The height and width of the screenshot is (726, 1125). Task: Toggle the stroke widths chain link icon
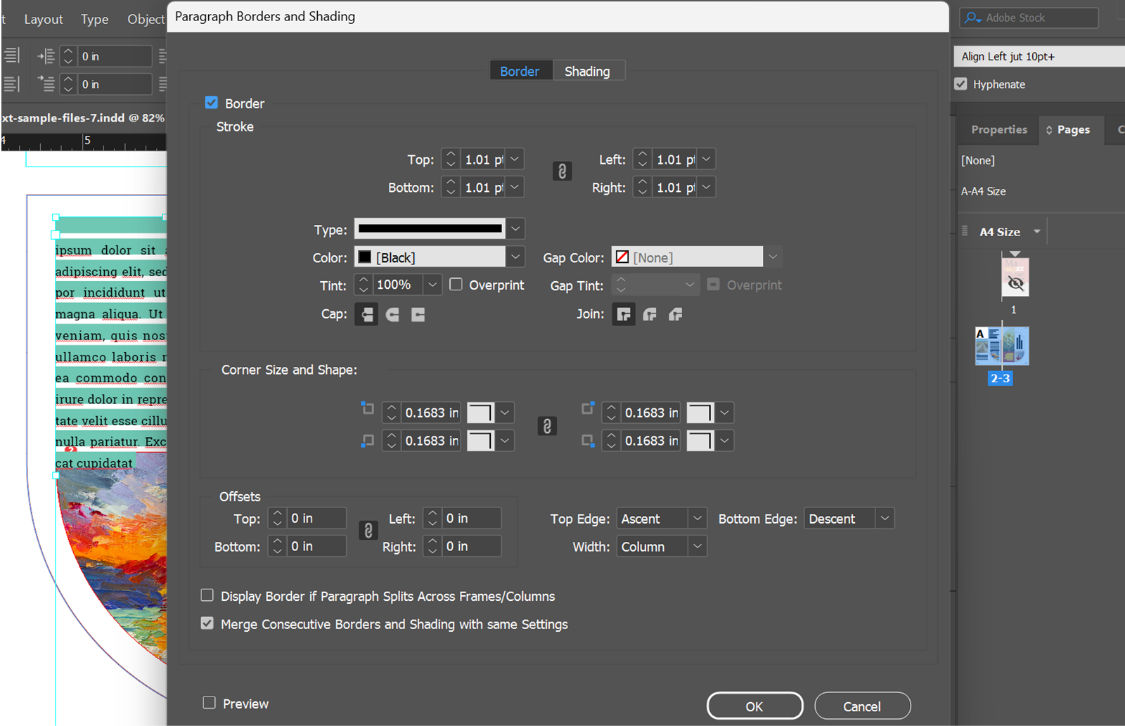[x=562, y=171]
